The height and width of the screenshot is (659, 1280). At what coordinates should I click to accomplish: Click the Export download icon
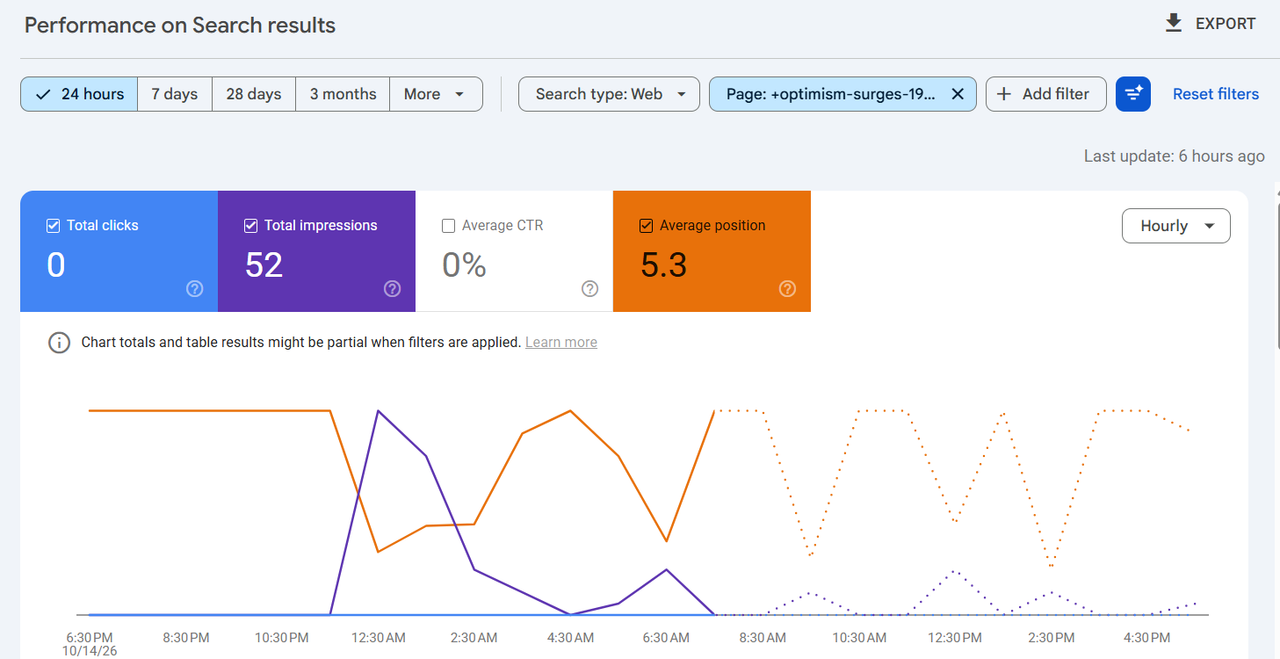[1174, 23]
